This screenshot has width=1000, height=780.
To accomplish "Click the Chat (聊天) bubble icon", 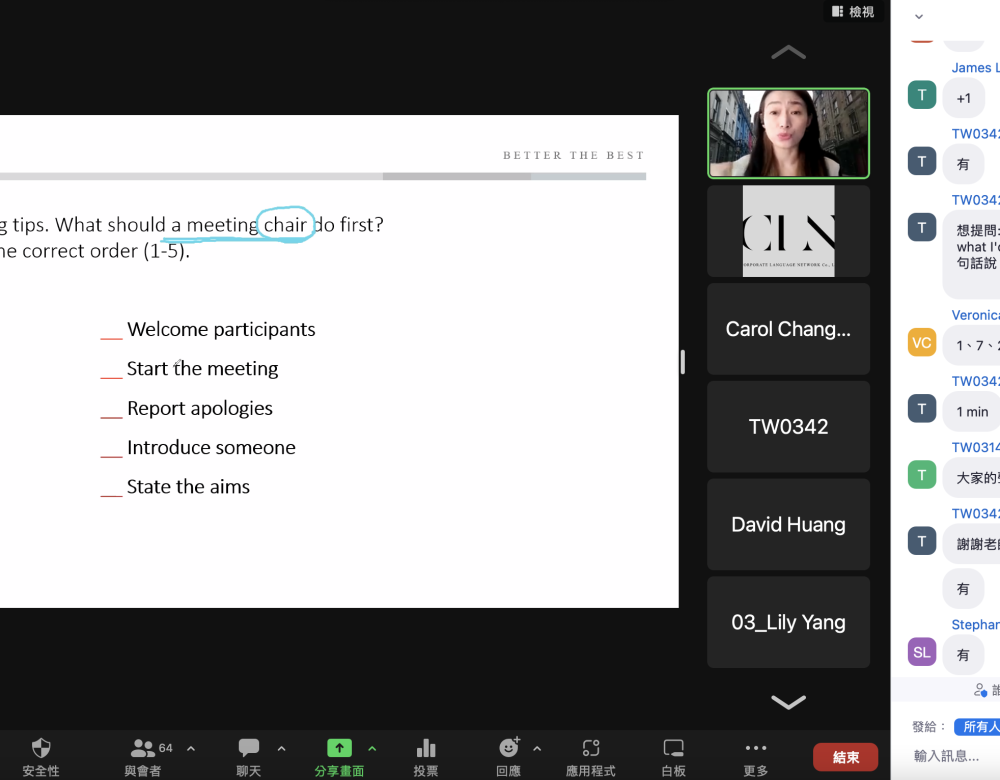I will 249,748.
